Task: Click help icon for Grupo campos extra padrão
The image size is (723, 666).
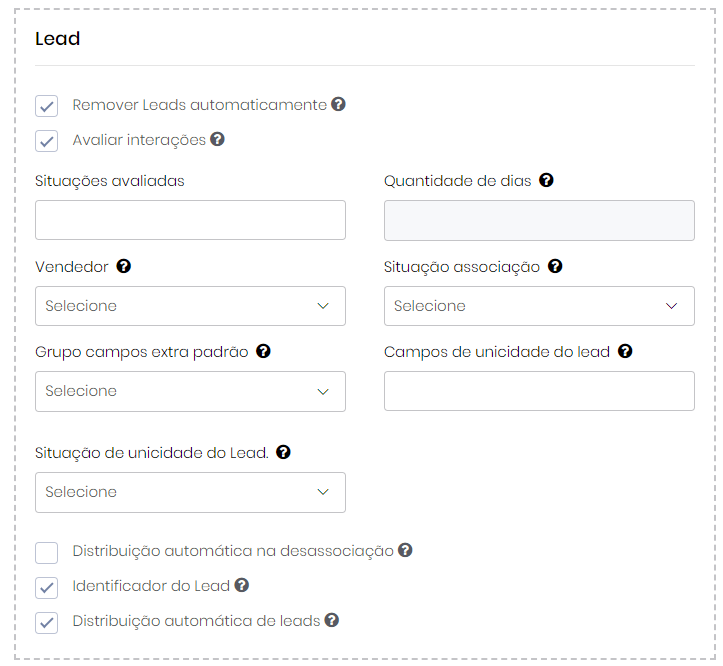Action: pyautogui.click(x=263, y=351)
